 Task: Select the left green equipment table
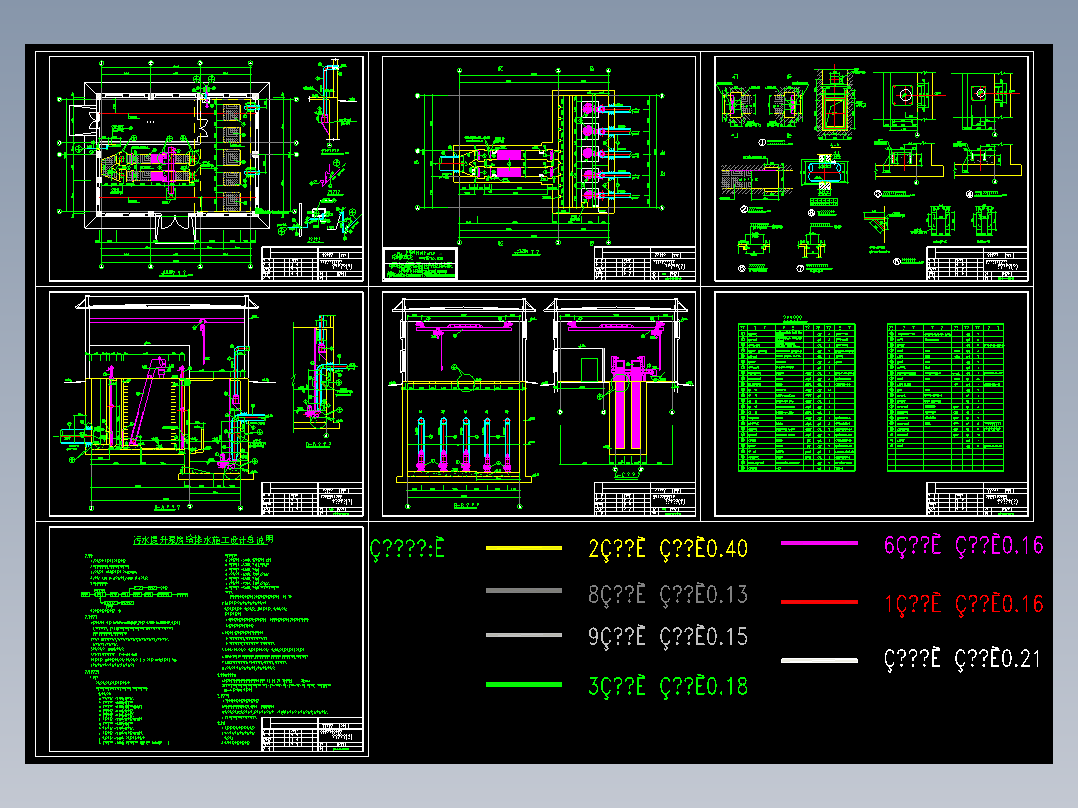point(797,397)
